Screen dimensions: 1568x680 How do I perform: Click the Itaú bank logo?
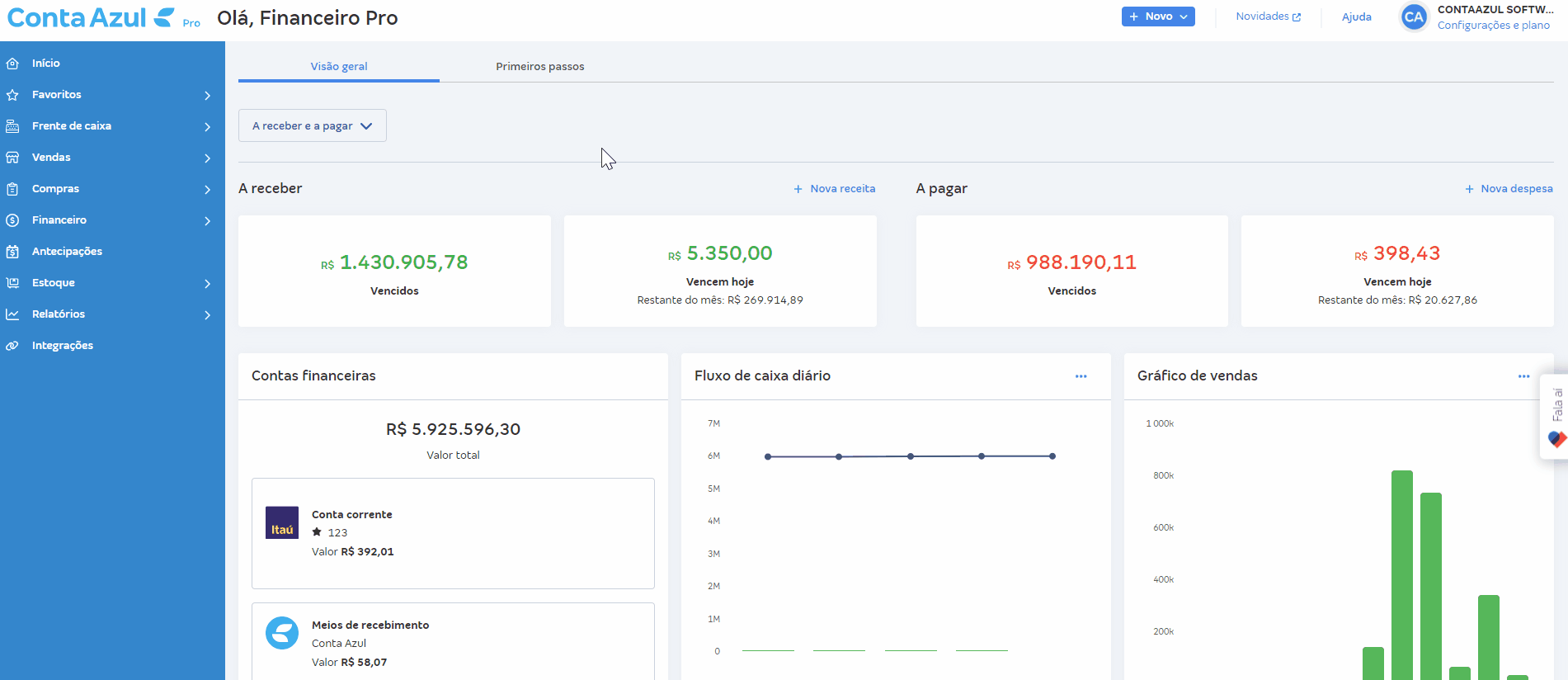tap(282, 522)
